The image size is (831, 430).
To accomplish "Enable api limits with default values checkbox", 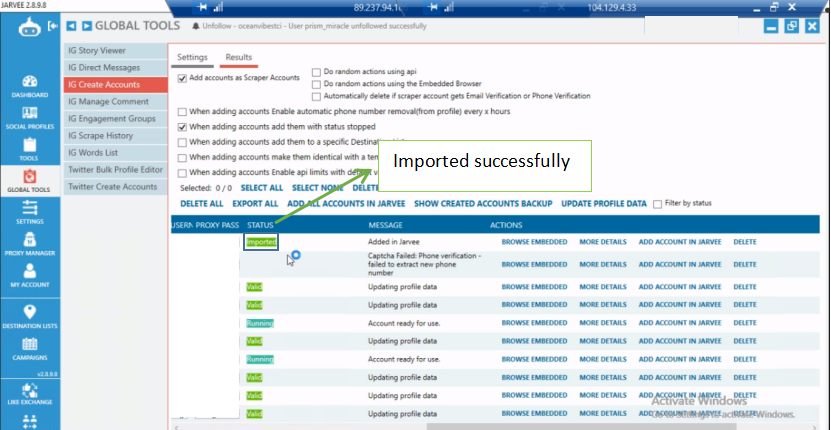I will click(182, 173).
